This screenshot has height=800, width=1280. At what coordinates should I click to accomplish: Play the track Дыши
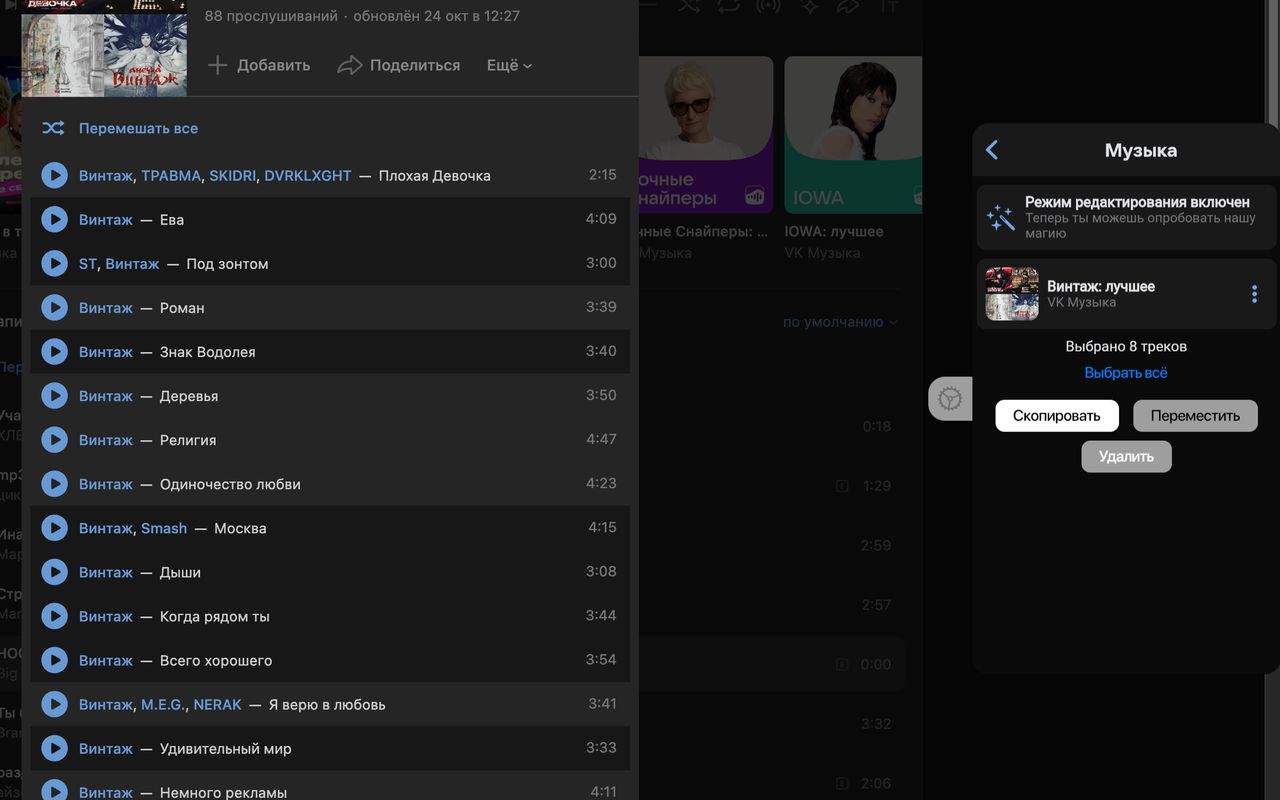pos(54,572)
